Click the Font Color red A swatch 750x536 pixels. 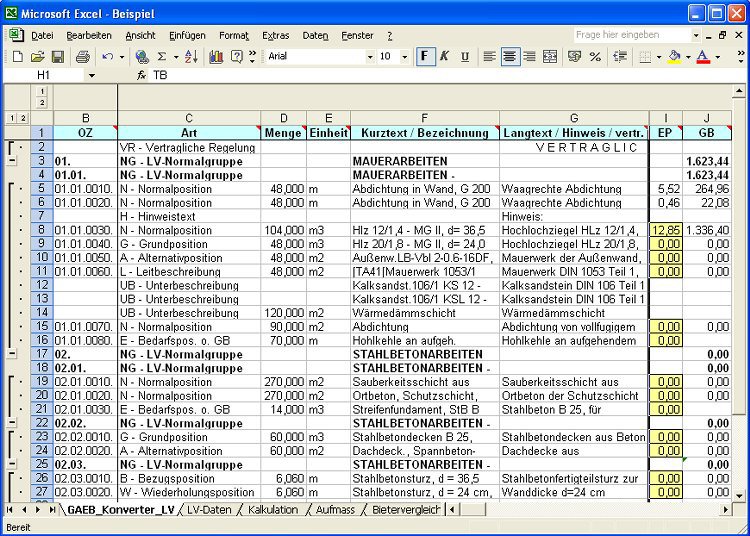point(703,57)
